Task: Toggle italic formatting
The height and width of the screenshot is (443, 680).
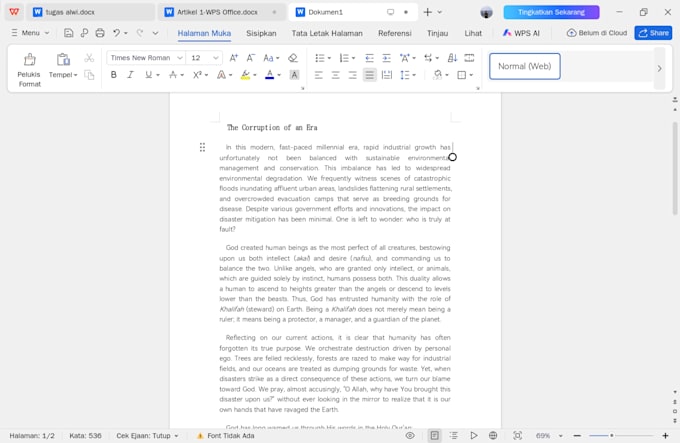Action: 130,75
